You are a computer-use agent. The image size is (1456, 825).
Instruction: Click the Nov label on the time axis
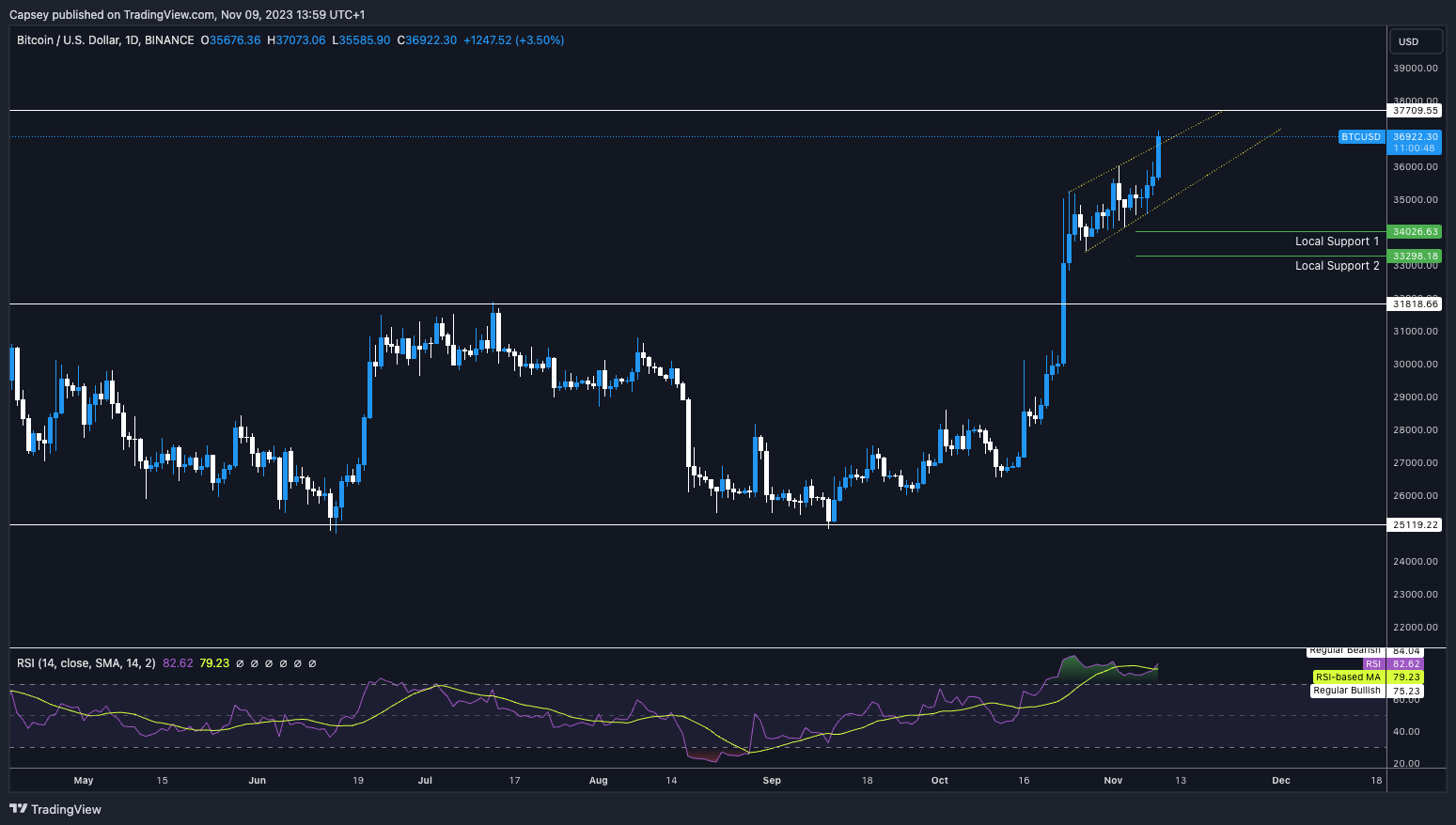point(1113,780)
